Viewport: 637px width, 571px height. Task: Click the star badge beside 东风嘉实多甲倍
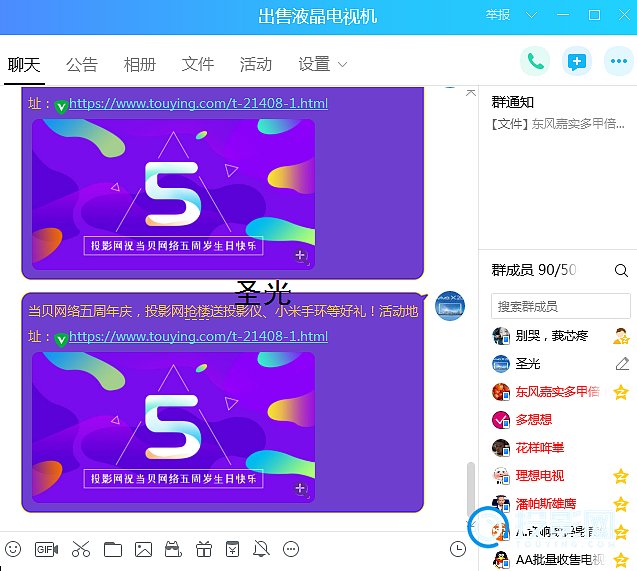point(621,392)
